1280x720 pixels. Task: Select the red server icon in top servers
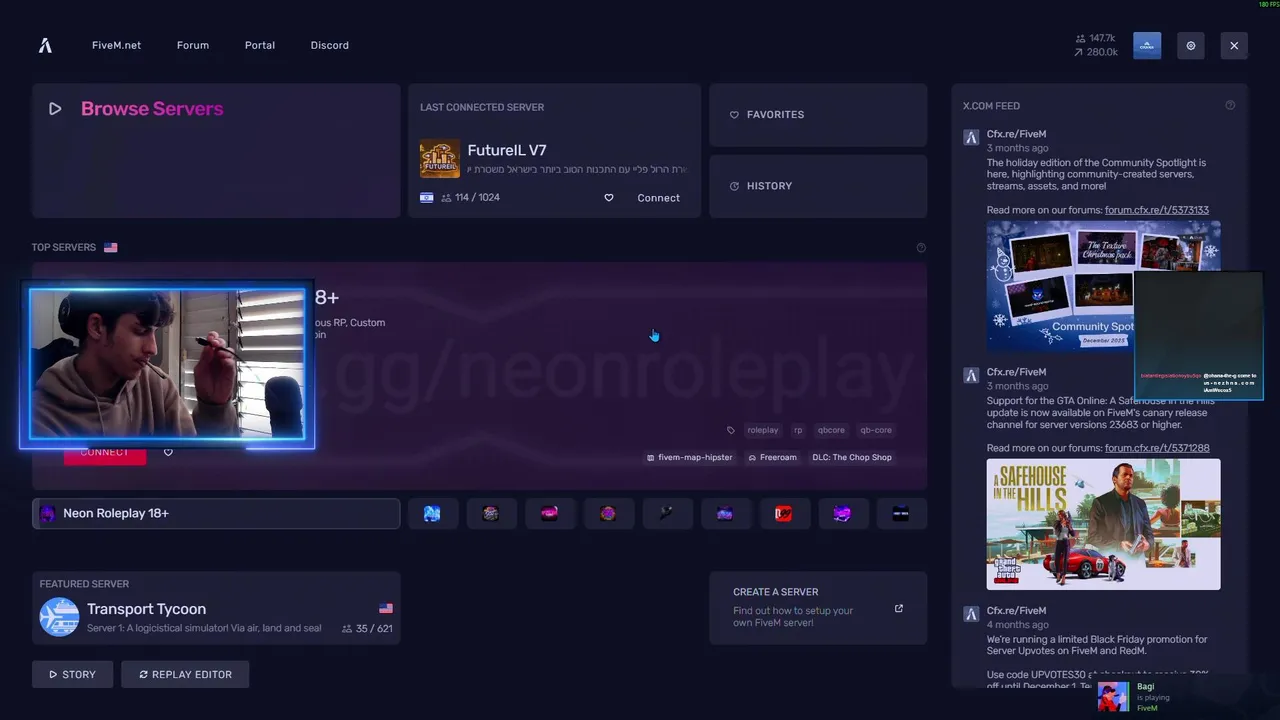(x=783, y=513)
